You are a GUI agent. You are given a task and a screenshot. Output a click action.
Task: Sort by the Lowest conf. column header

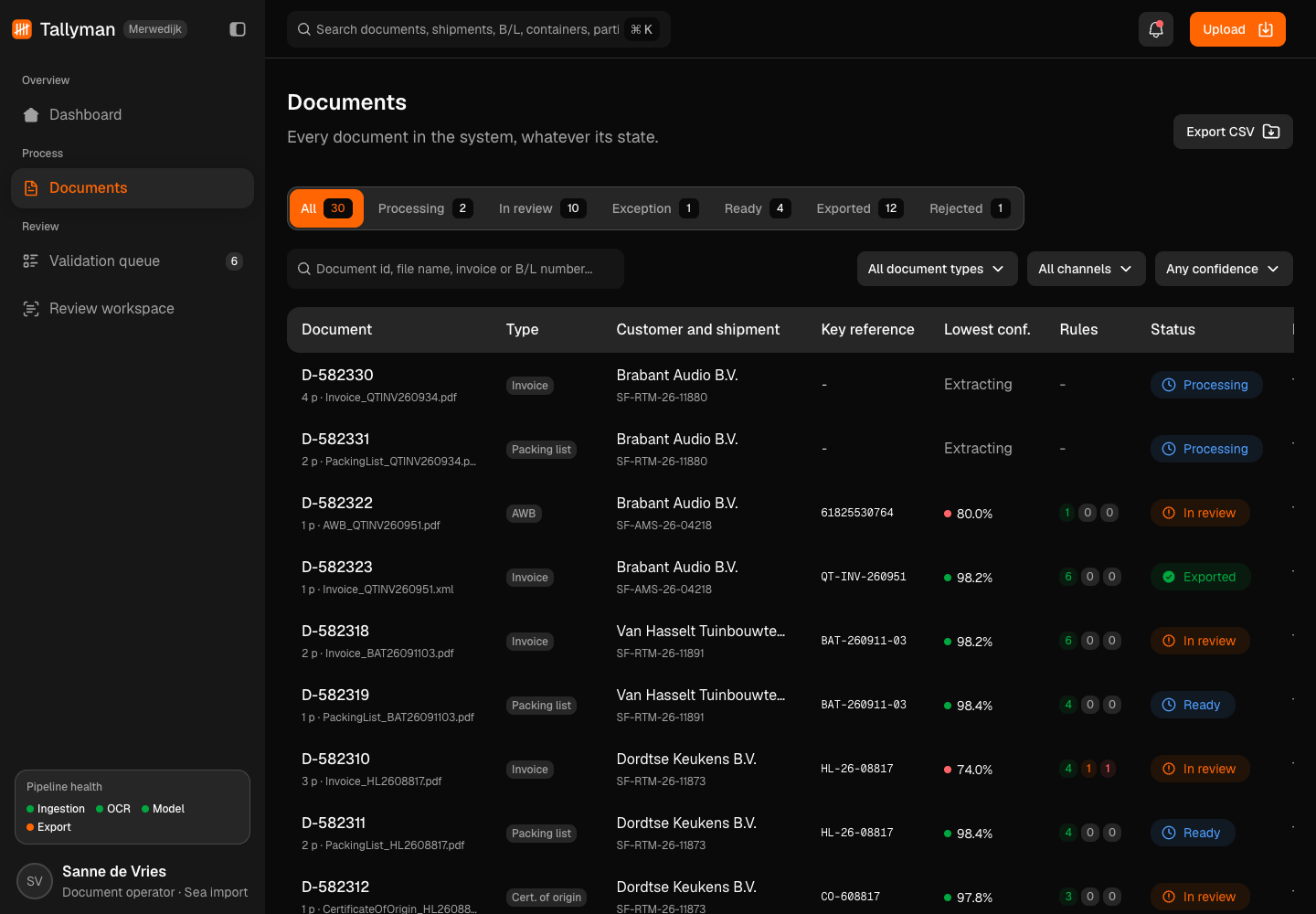click(x=987, y=330)
